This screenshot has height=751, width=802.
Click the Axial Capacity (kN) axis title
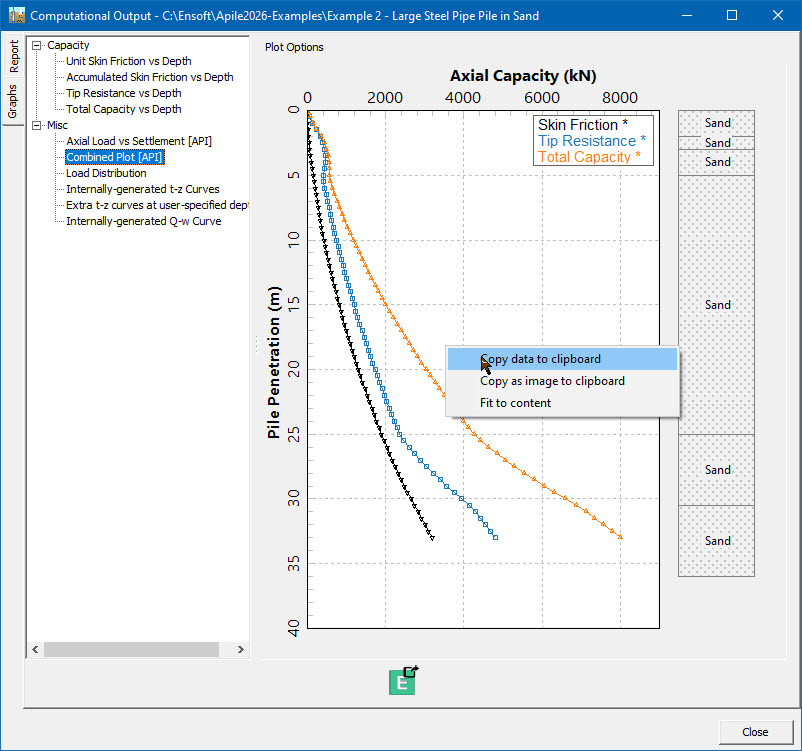(523, 76)
